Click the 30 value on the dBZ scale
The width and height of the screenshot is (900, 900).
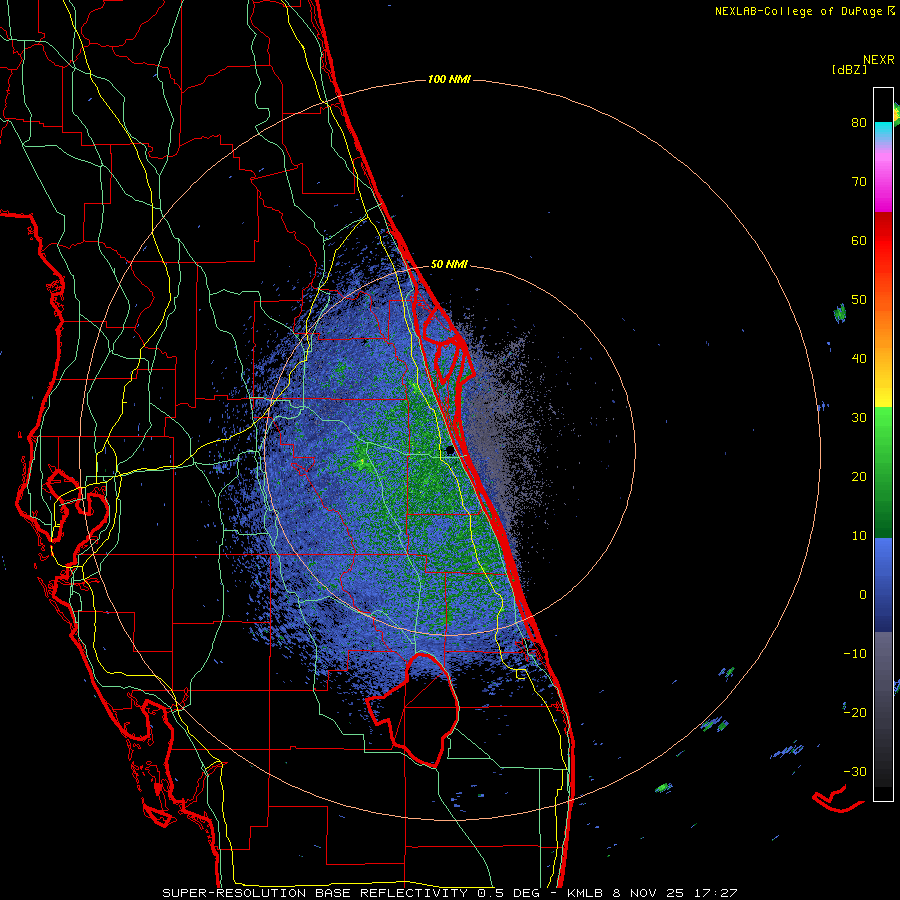tap(859, 418)
